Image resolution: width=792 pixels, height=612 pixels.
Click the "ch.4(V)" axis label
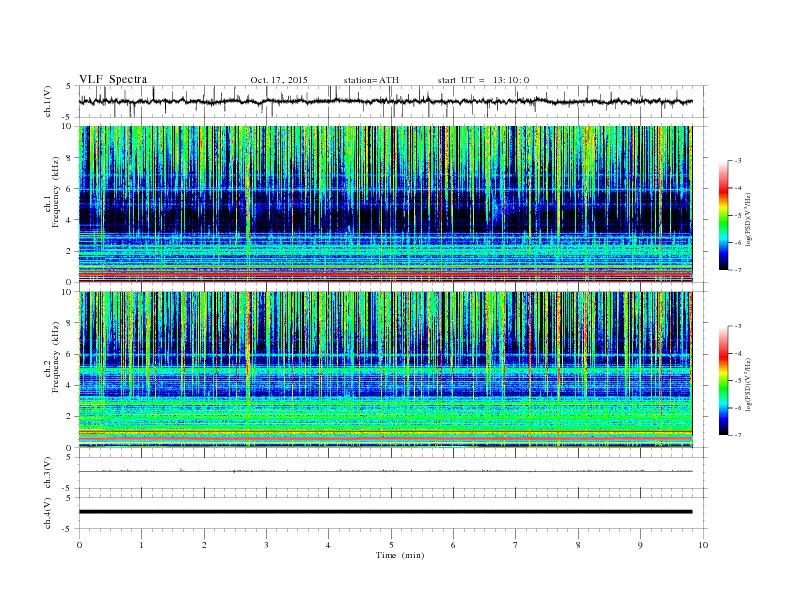coord(48,513)
